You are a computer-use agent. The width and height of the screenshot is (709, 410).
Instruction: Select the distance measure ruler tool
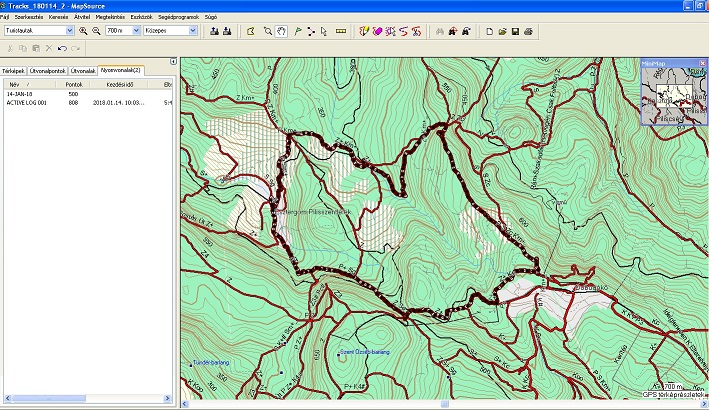point(340,31)
